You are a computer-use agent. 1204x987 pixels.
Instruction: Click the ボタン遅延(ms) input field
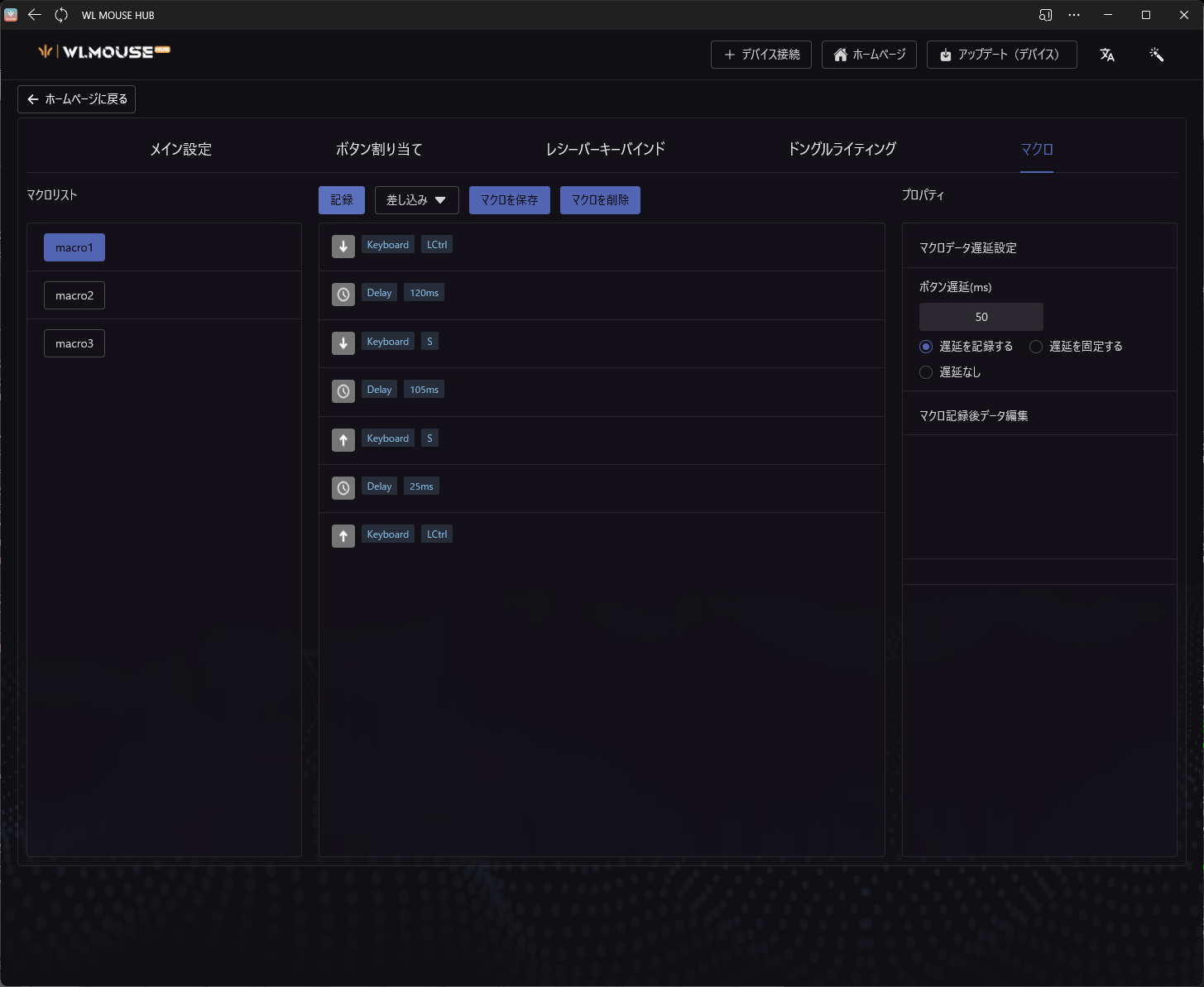[x=981, y=317]
